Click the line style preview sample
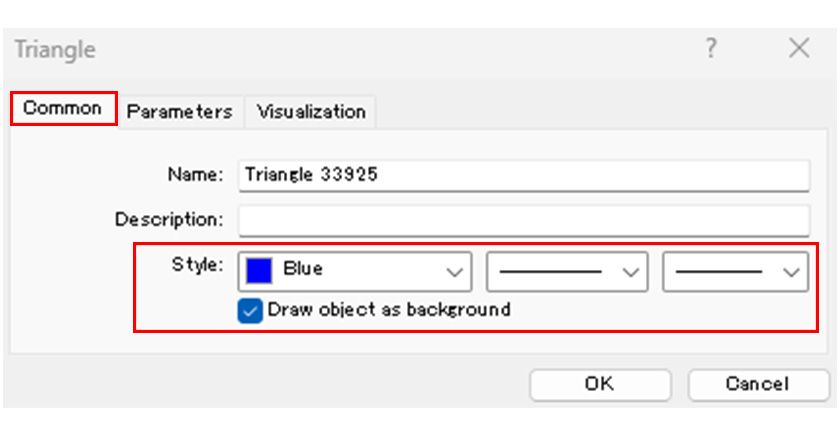Screen dimensions: 840x436 pyautogui.click(x=550, y=270)
